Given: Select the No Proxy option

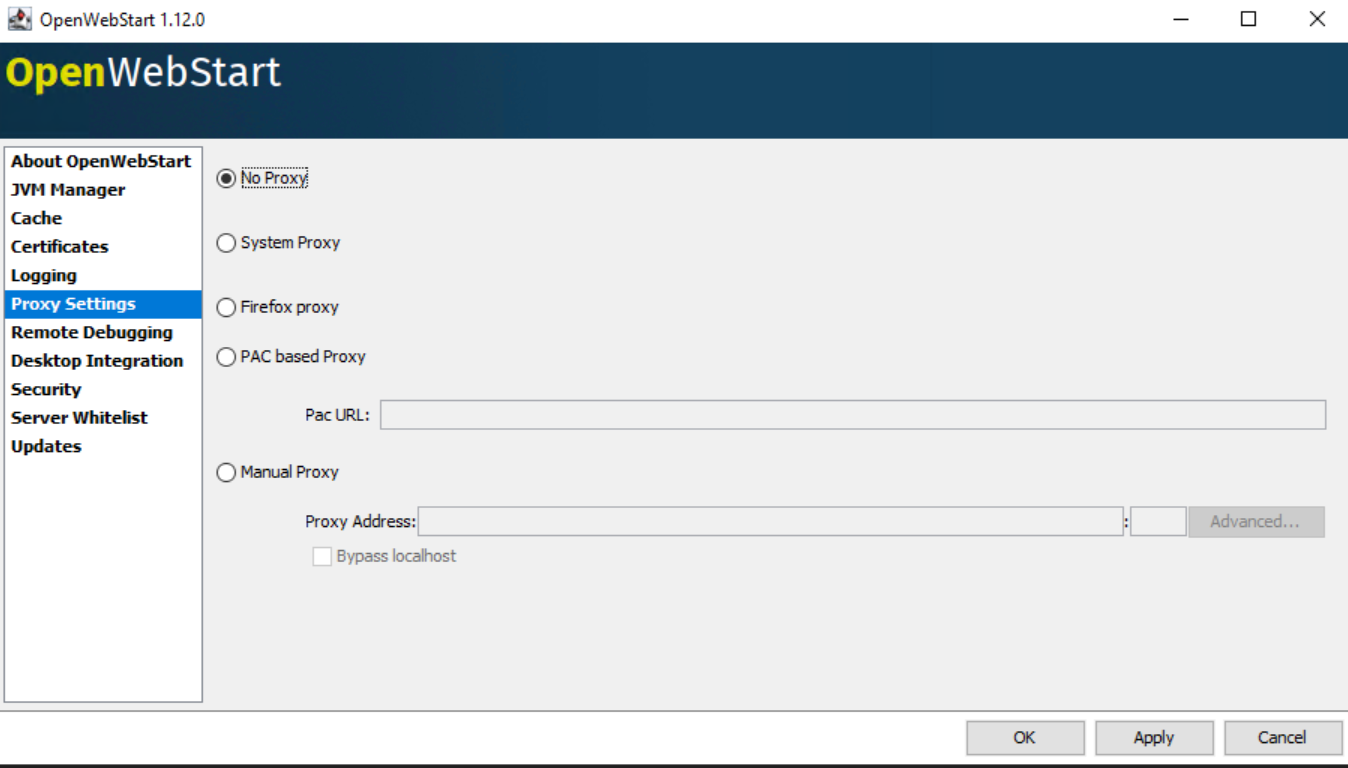Looking at the screenshot, I should (226, 176).
